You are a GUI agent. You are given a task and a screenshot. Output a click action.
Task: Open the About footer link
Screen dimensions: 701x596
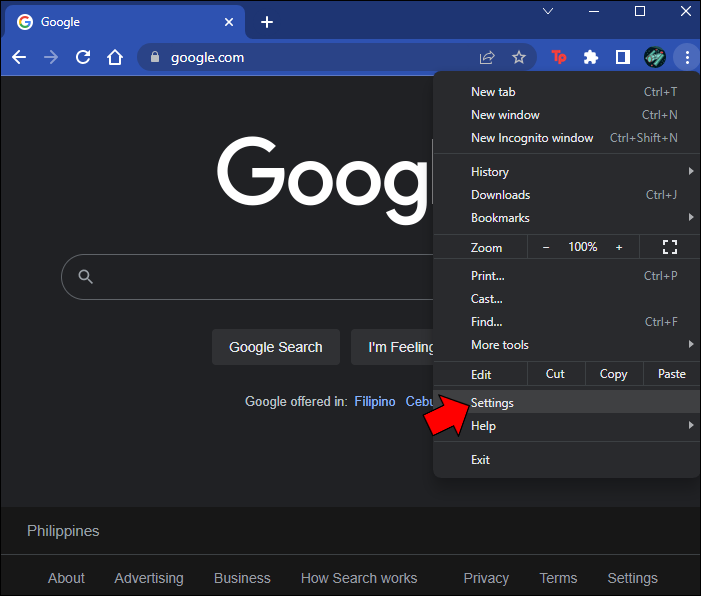tap(66, 578)
